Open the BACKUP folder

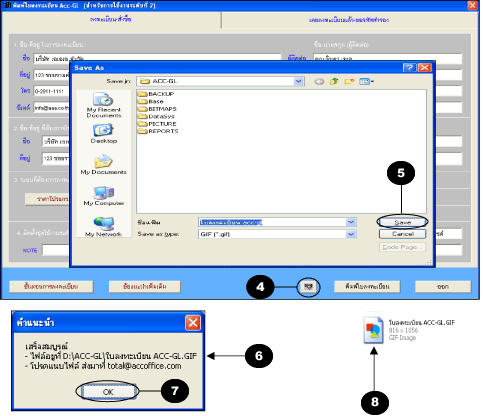(x=156, y=94)
